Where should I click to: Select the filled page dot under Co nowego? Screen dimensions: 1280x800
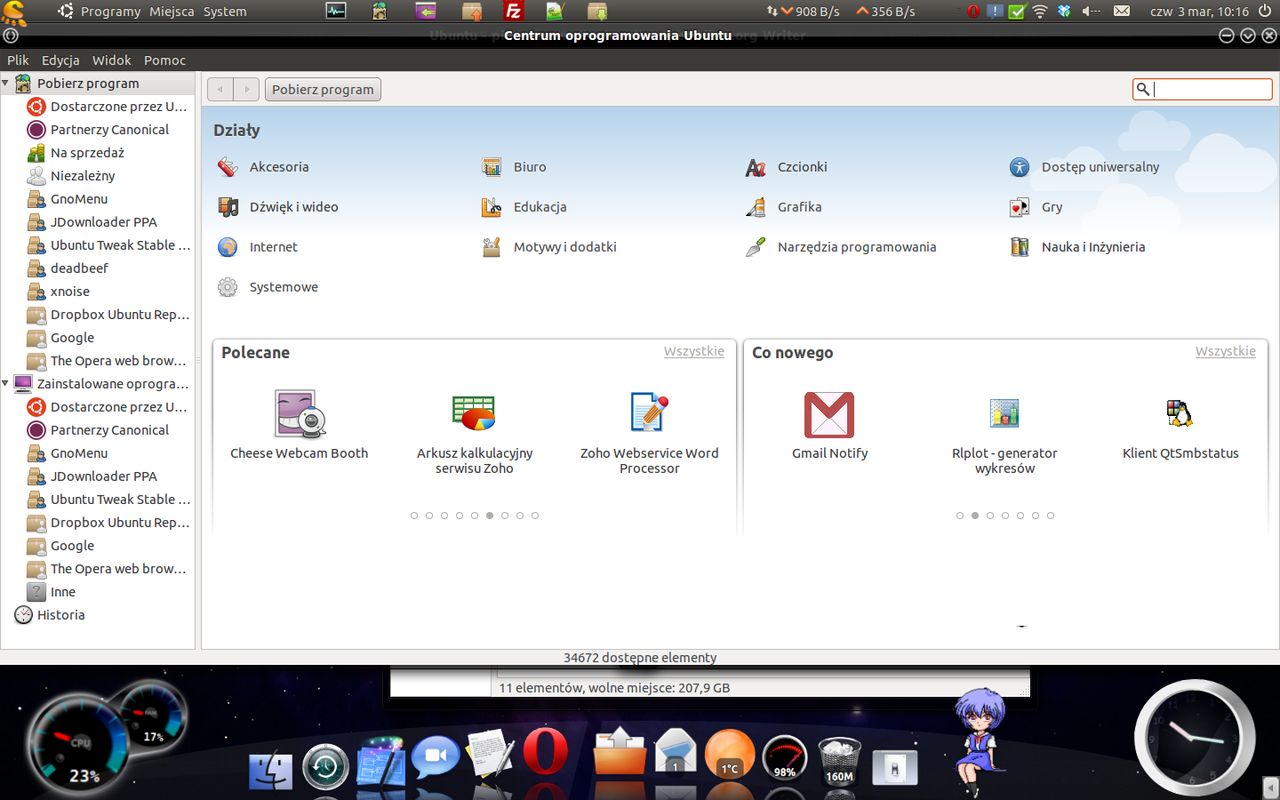[x=975, y=516]
